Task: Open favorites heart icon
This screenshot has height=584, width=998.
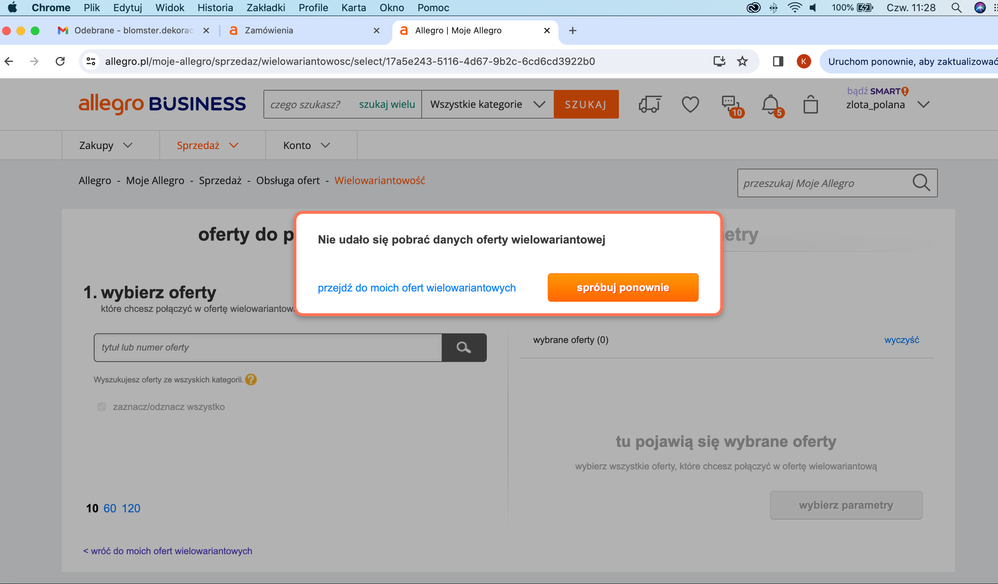Action: point(691,104)
